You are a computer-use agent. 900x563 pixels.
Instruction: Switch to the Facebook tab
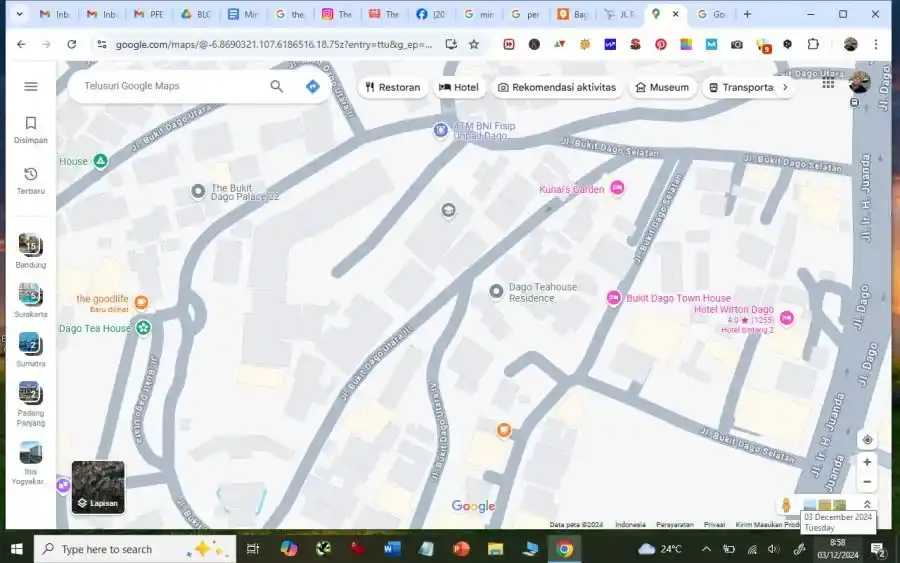click(x=432, y=14)
